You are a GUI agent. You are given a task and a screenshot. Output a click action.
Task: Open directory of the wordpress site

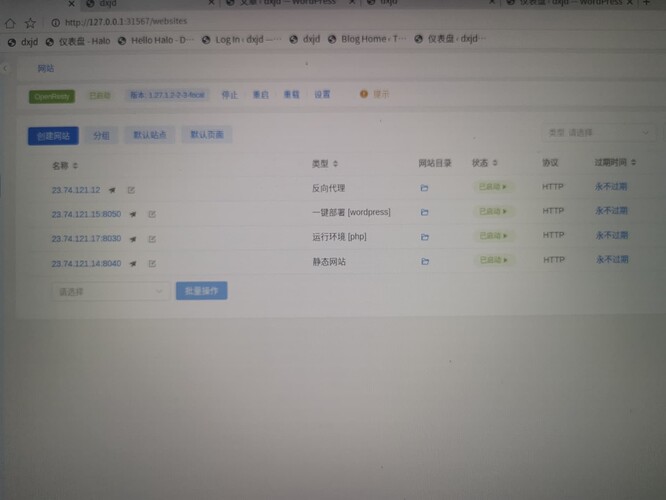tap(424, 212)
